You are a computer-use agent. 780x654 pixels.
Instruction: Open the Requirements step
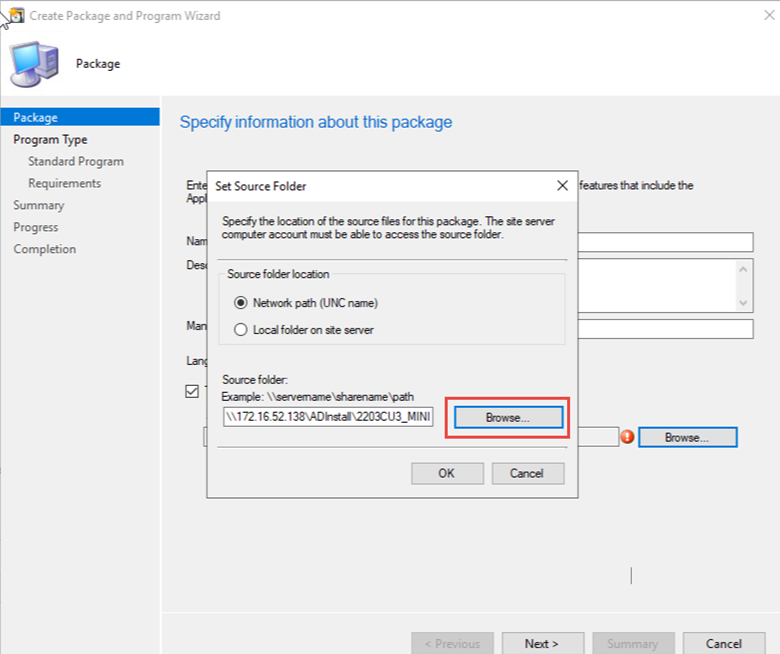point(64,183)
